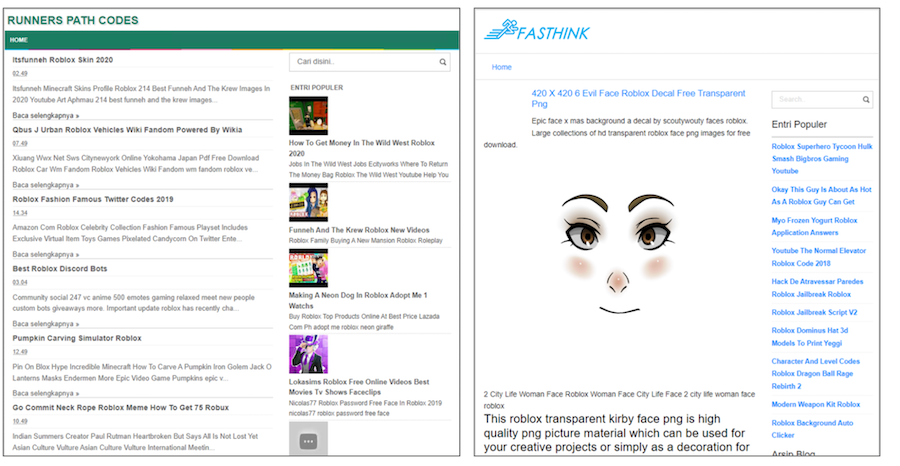Open 'Roblox Background Auto Clicker' link

[x=812, y=429]
